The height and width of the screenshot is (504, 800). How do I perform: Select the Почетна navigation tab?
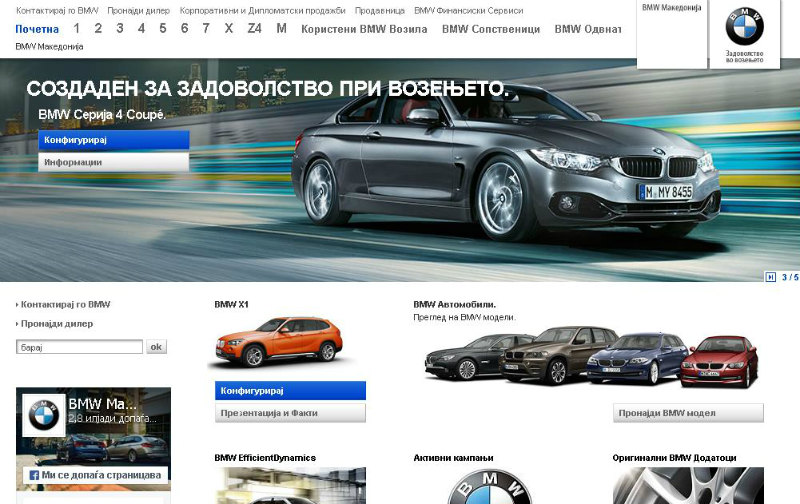pos(37,29)
